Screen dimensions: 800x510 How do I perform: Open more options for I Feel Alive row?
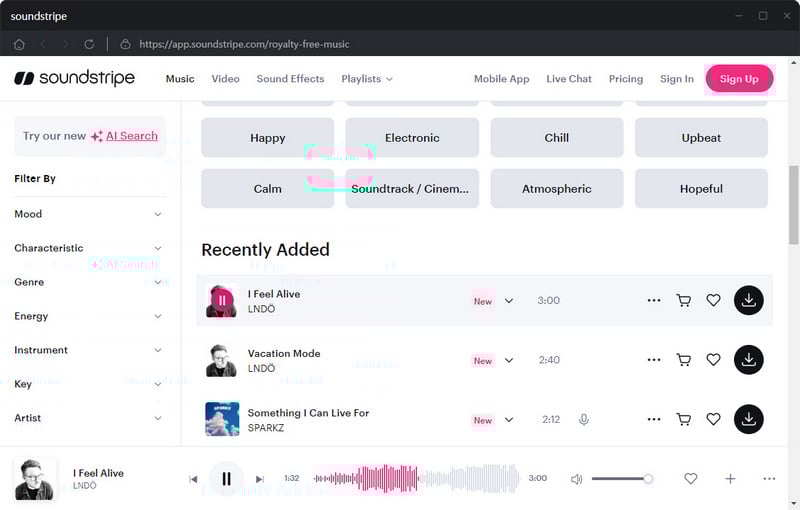[x=654, y=300]
